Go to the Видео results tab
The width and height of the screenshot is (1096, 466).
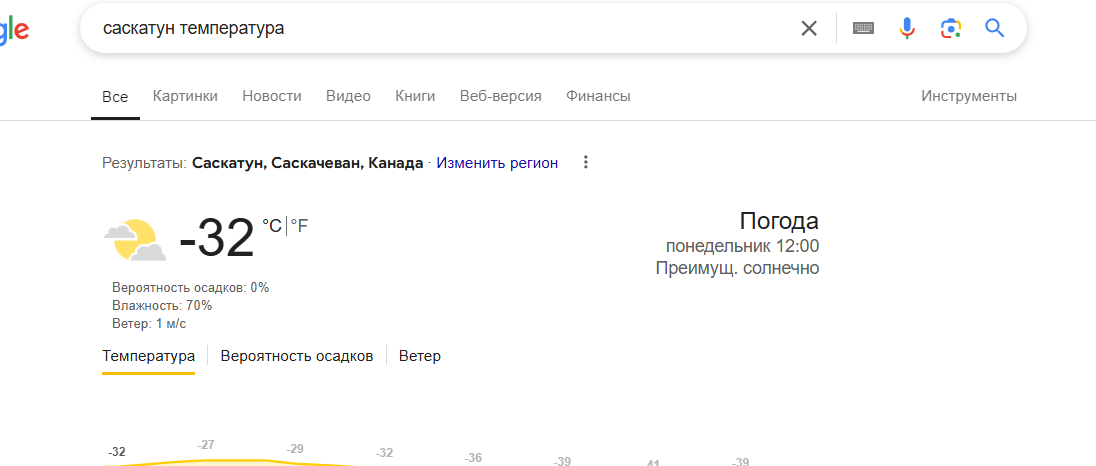348,96
